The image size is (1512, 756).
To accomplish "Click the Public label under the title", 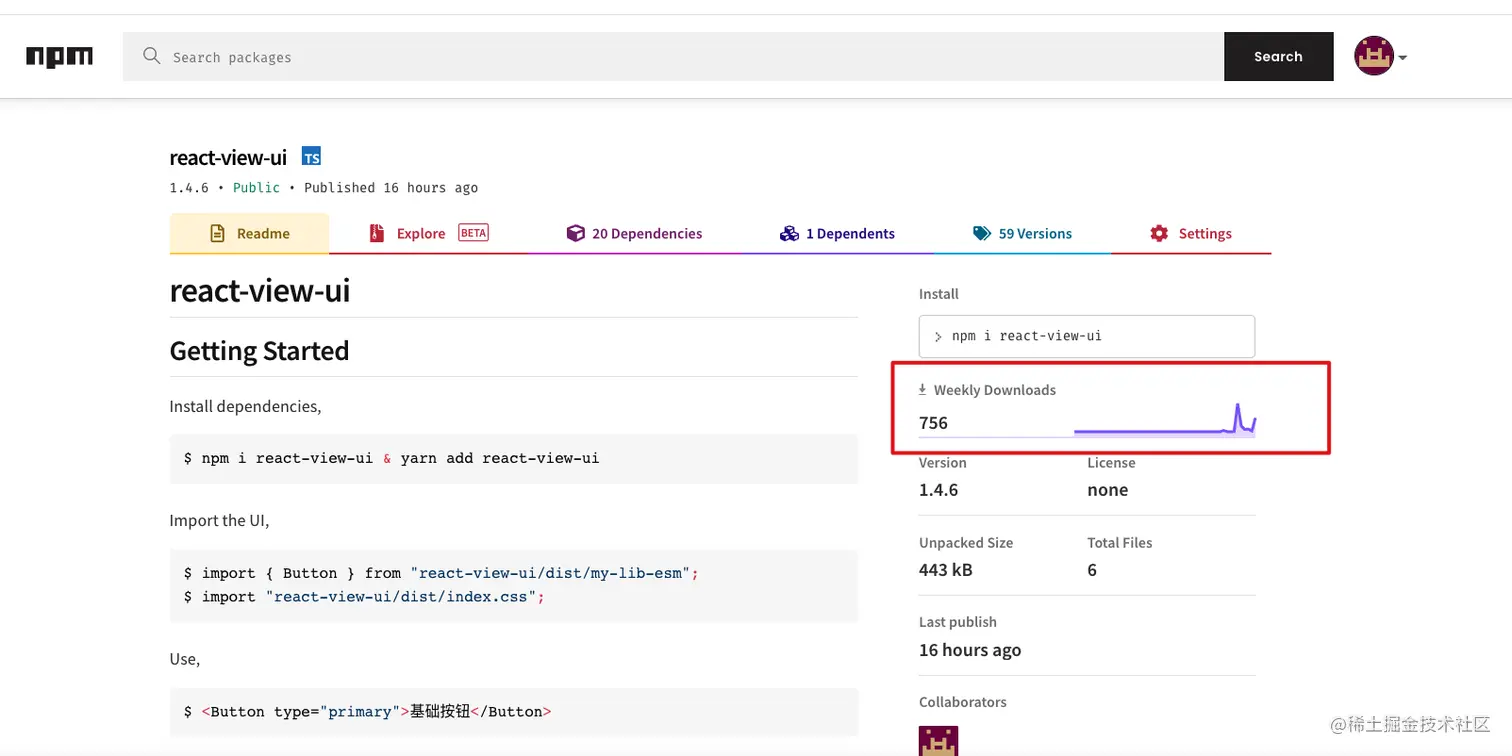I will (256, 187).
